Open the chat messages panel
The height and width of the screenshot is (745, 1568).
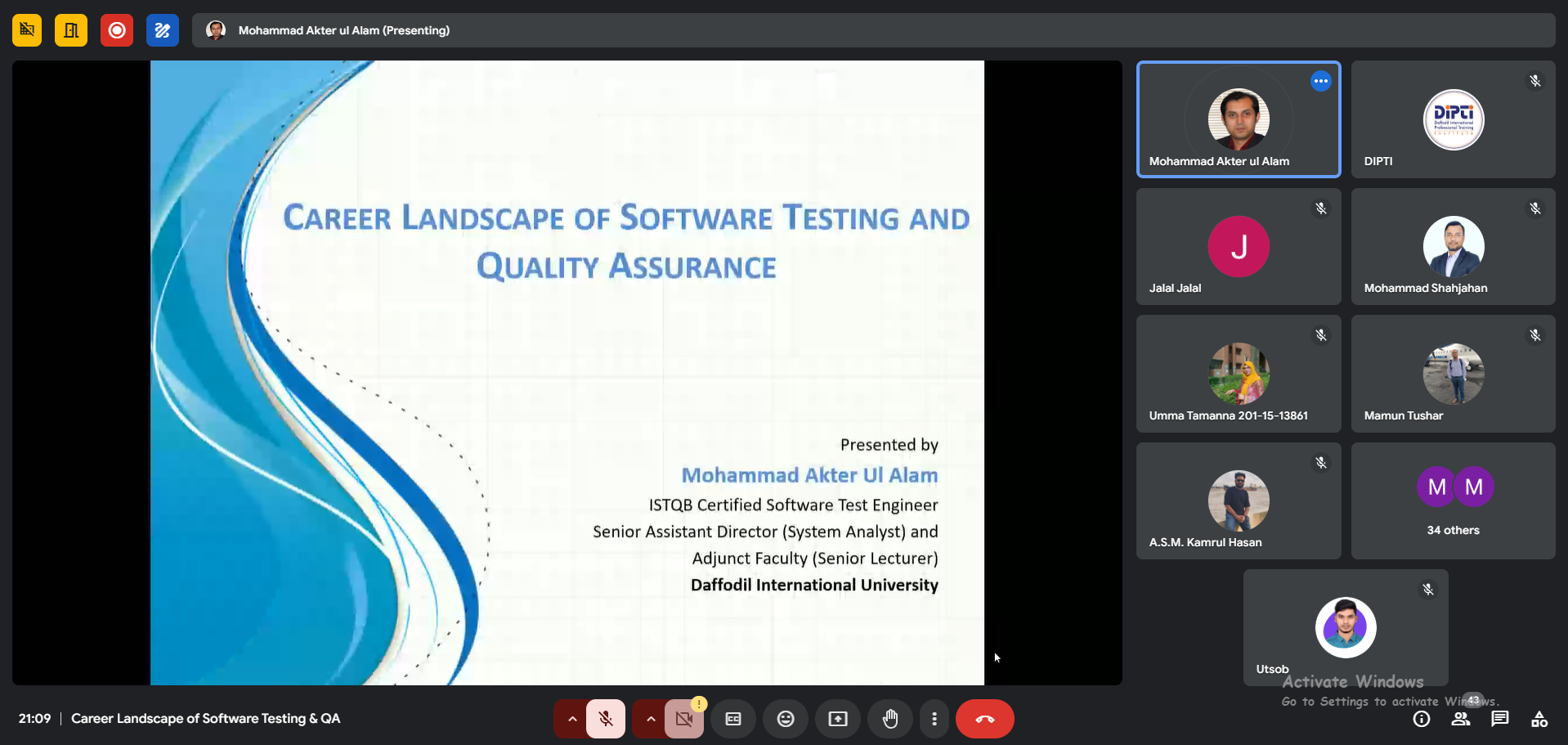tap(1500, 719)
